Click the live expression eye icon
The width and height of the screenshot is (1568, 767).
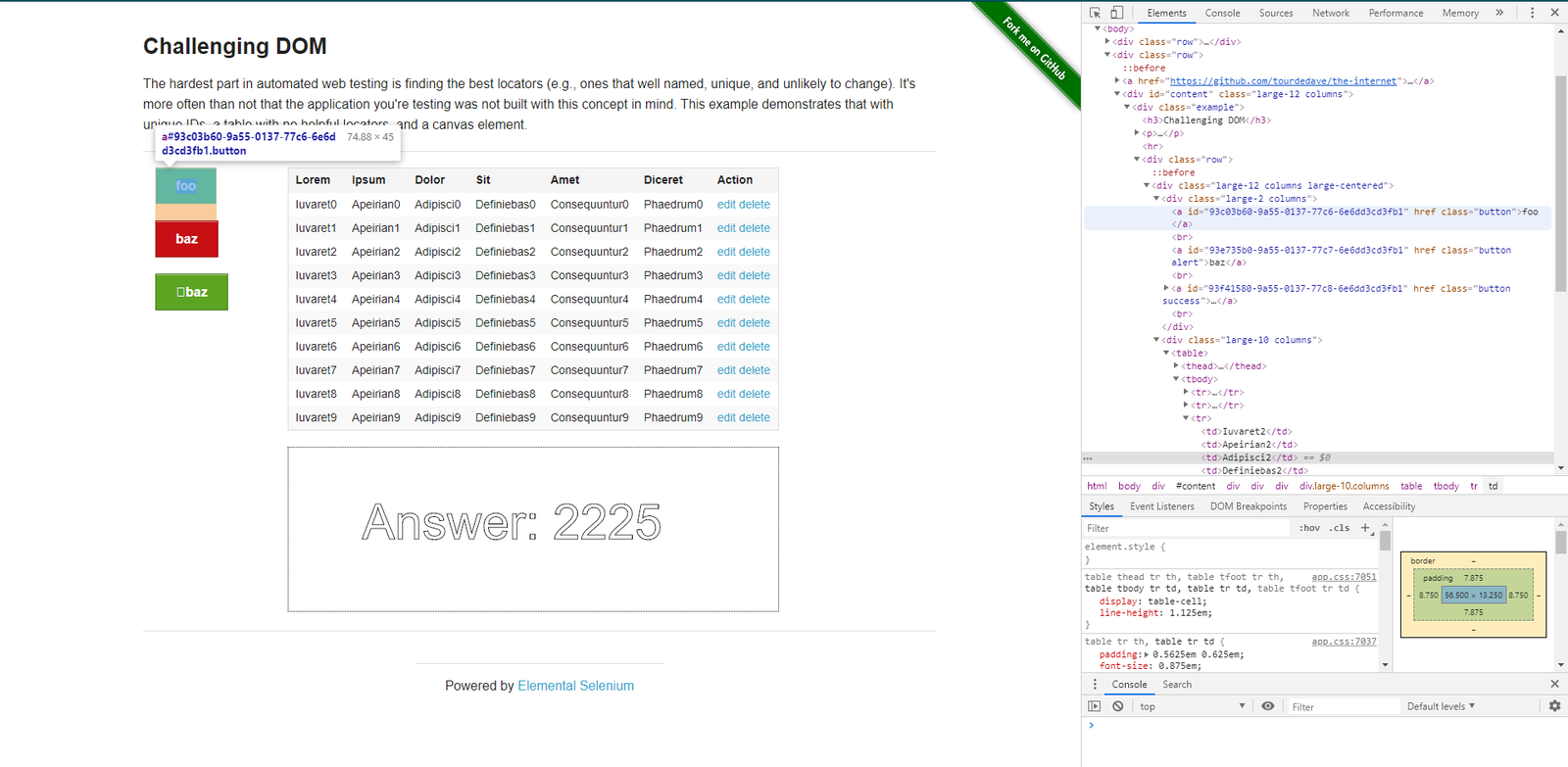(x=1268, y=706)
